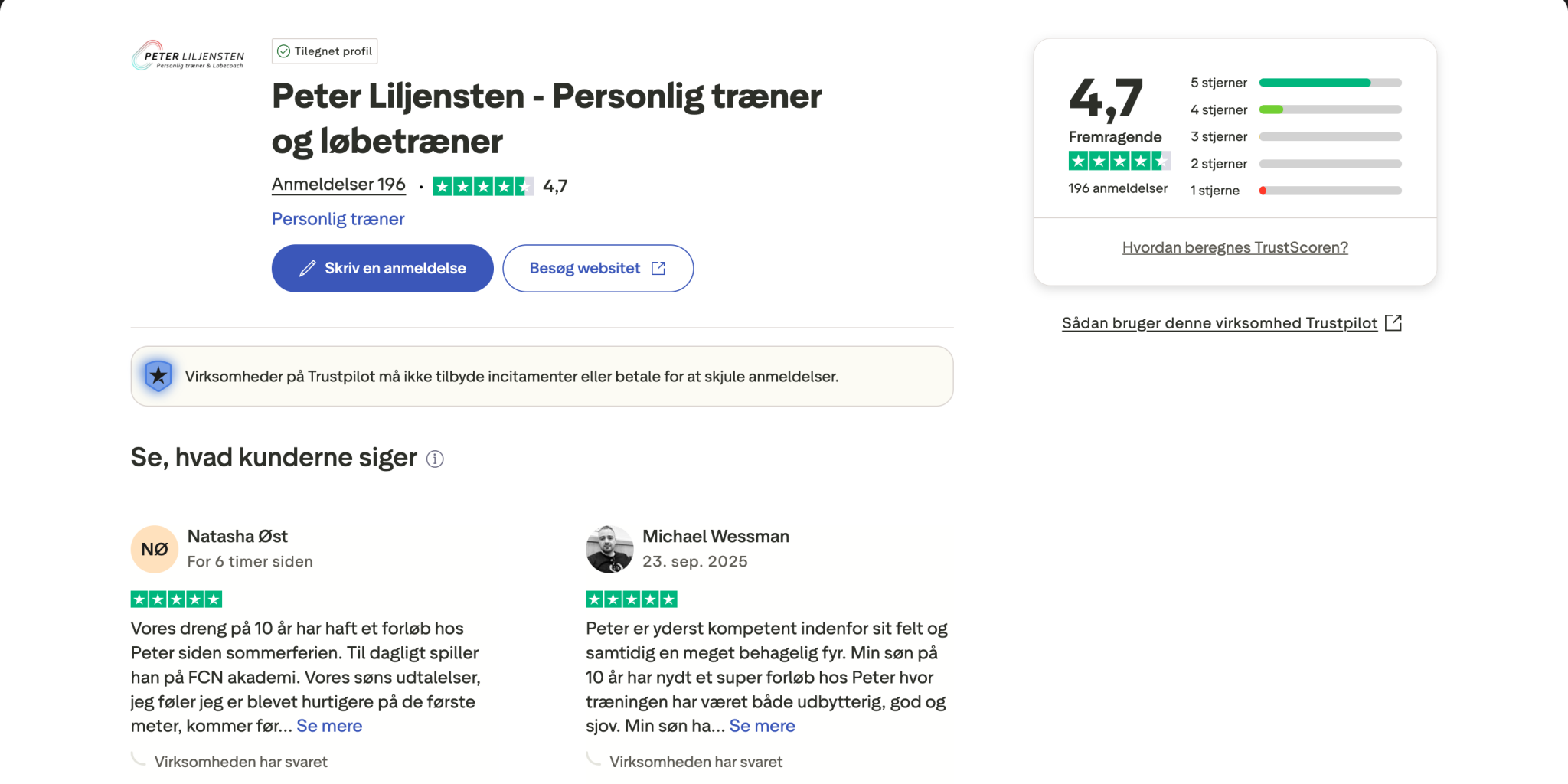The width and height of the screenshot is (1568, 784).
Task: Click the 3 stjerner rating bar
Action: tap(1330, 137)
